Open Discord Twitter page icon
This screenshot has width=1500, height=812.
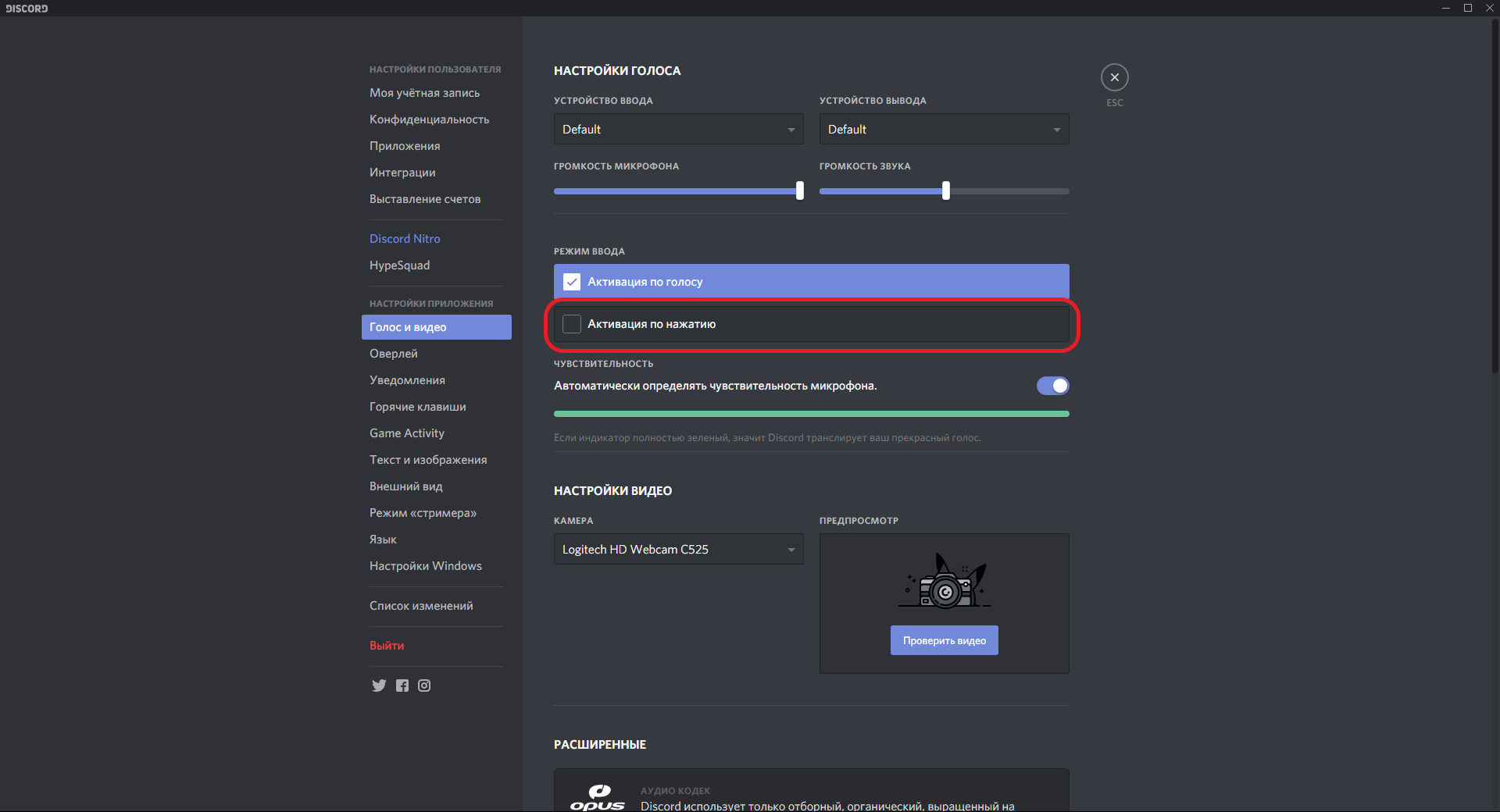tap(379, 686)
